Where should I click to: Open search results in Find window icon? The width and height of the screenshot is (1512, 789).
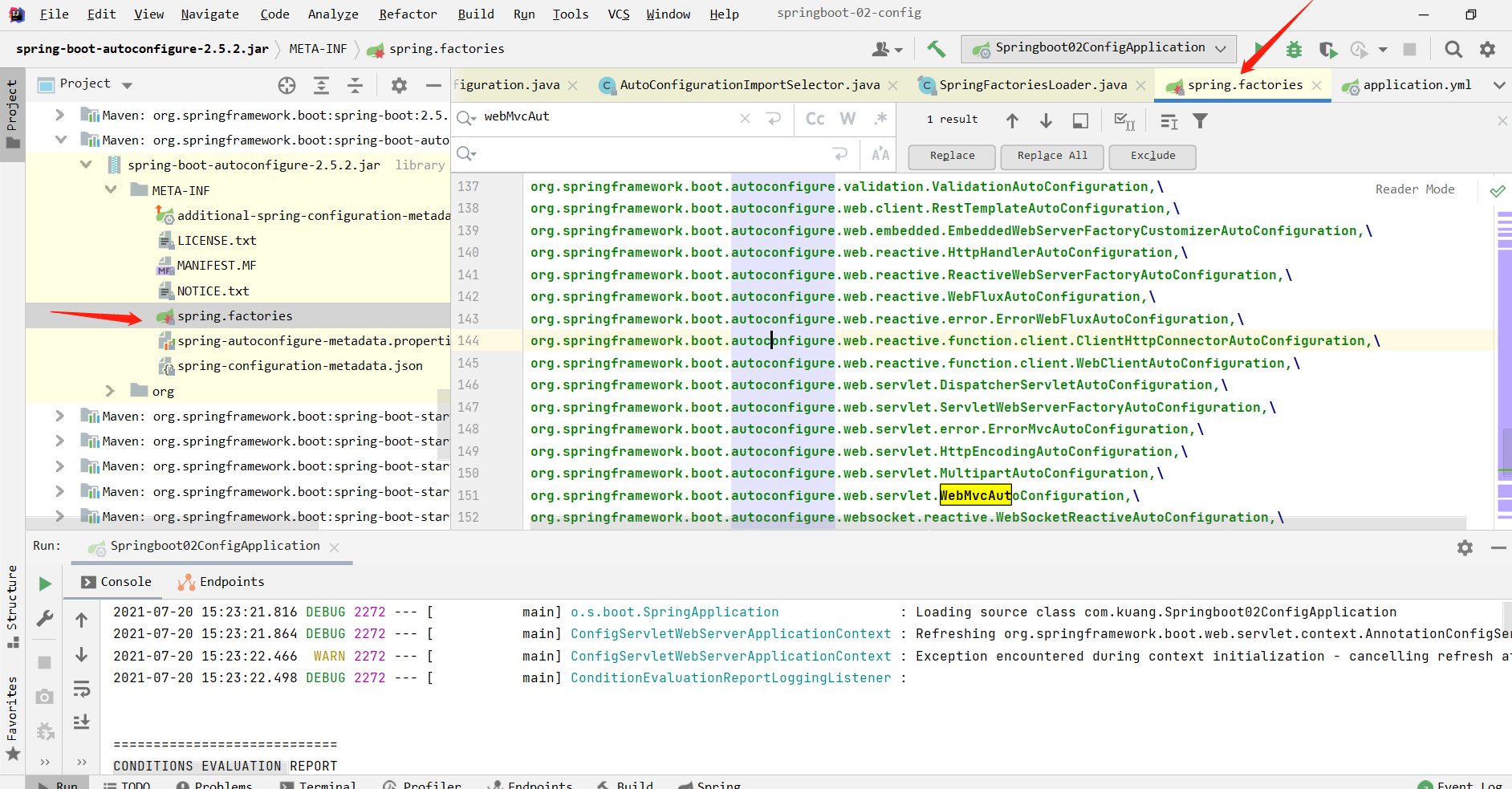1080,120
